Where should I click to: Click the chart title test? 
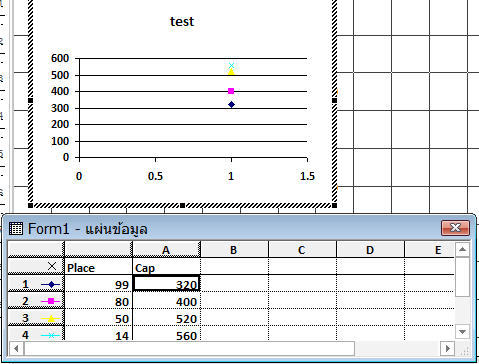[182, 22]
